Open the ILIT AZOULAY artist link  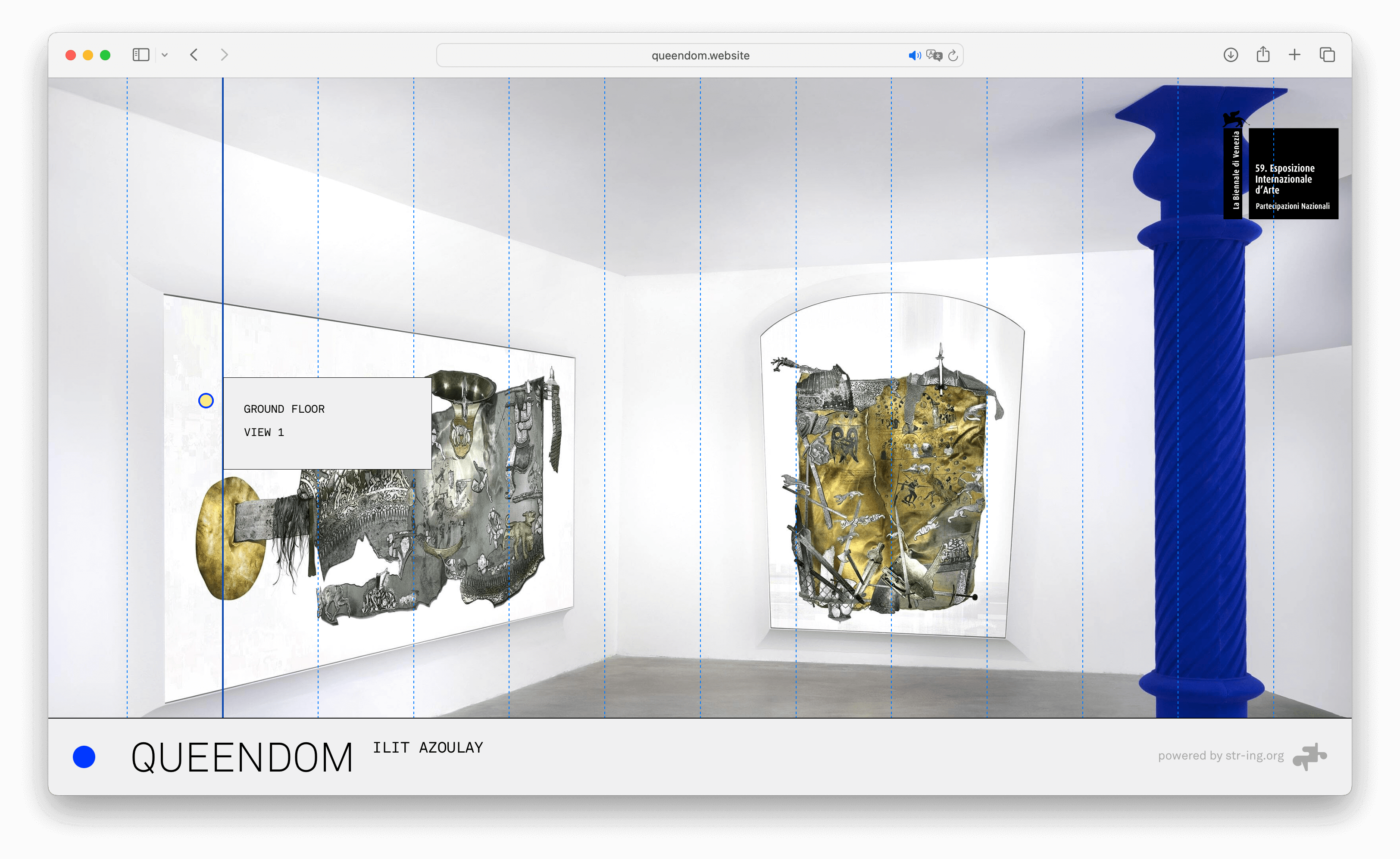click(x=428, y=748)
